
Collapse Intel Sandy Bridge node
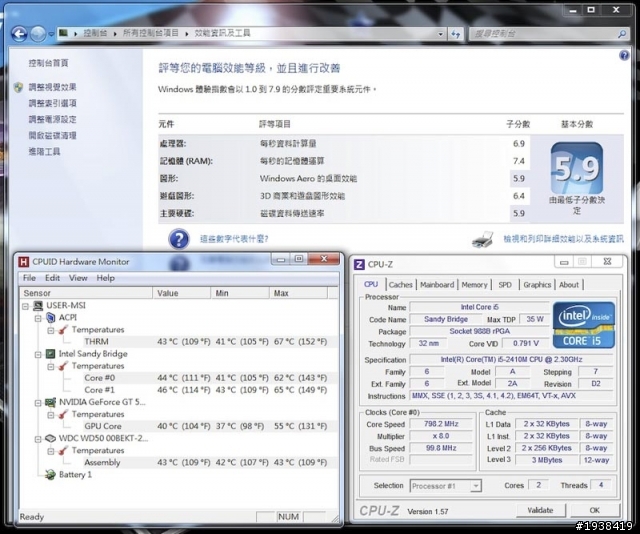click(38, 354)
